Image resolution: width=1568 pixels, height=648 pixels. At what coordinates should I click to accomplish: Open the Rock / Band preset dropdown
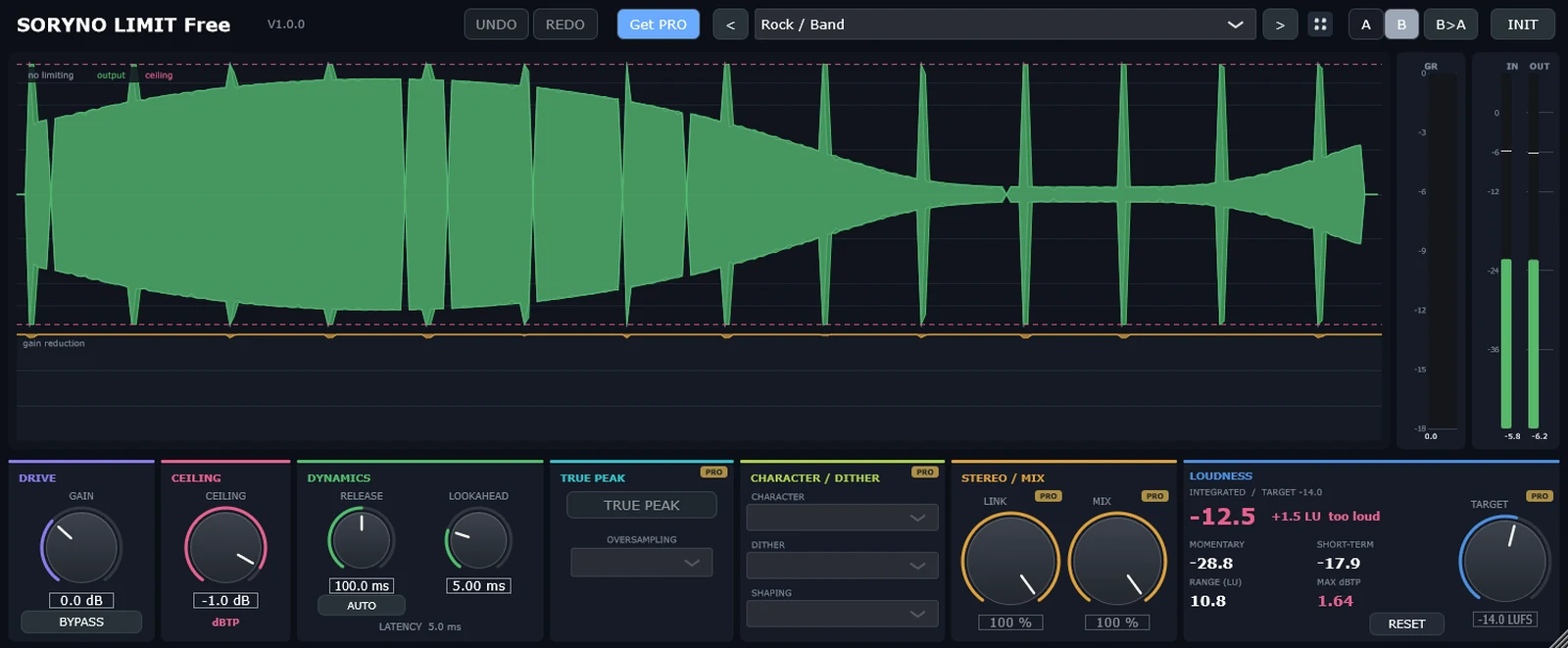1004,25
